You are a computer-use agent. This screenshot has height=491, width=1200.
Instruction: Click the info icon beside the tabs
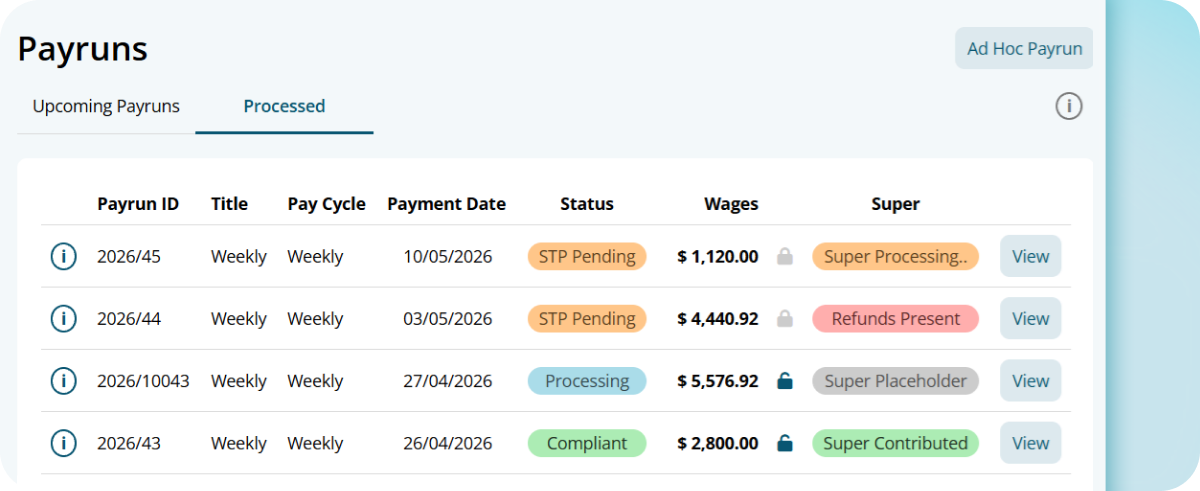1069,106
